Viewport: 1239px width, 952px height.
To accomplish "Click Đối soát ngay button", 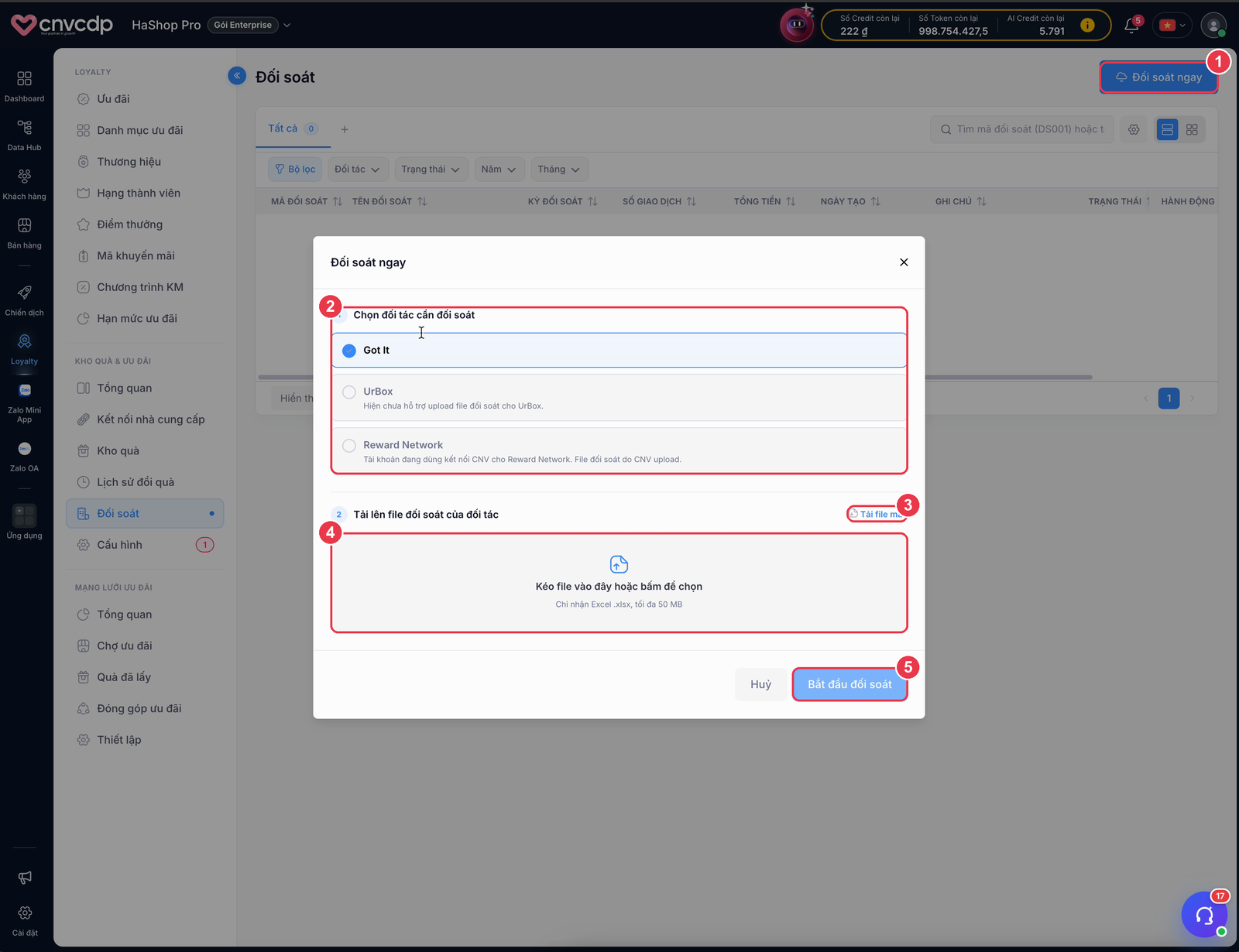I will (1158, 77).
